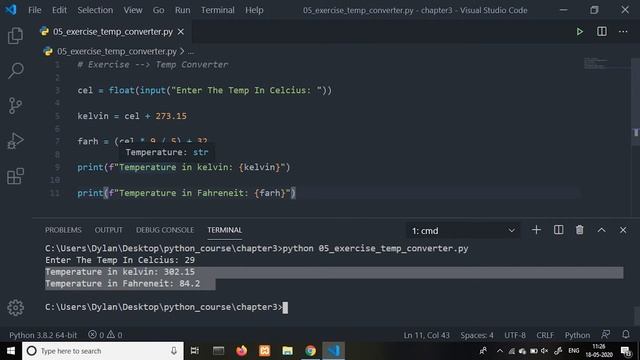Click the Type here to search box
Screen dimensions: 640x360
[x=102, y=351]
